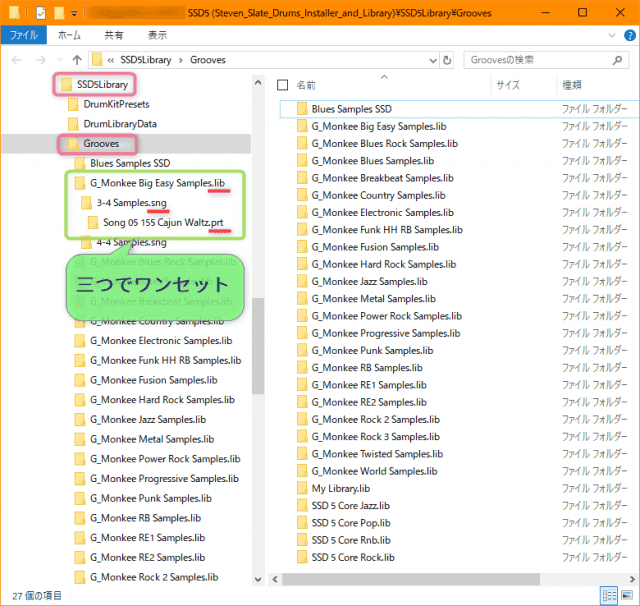Focus the Grooves search field
640x606 pixels.
pos(546,60)
